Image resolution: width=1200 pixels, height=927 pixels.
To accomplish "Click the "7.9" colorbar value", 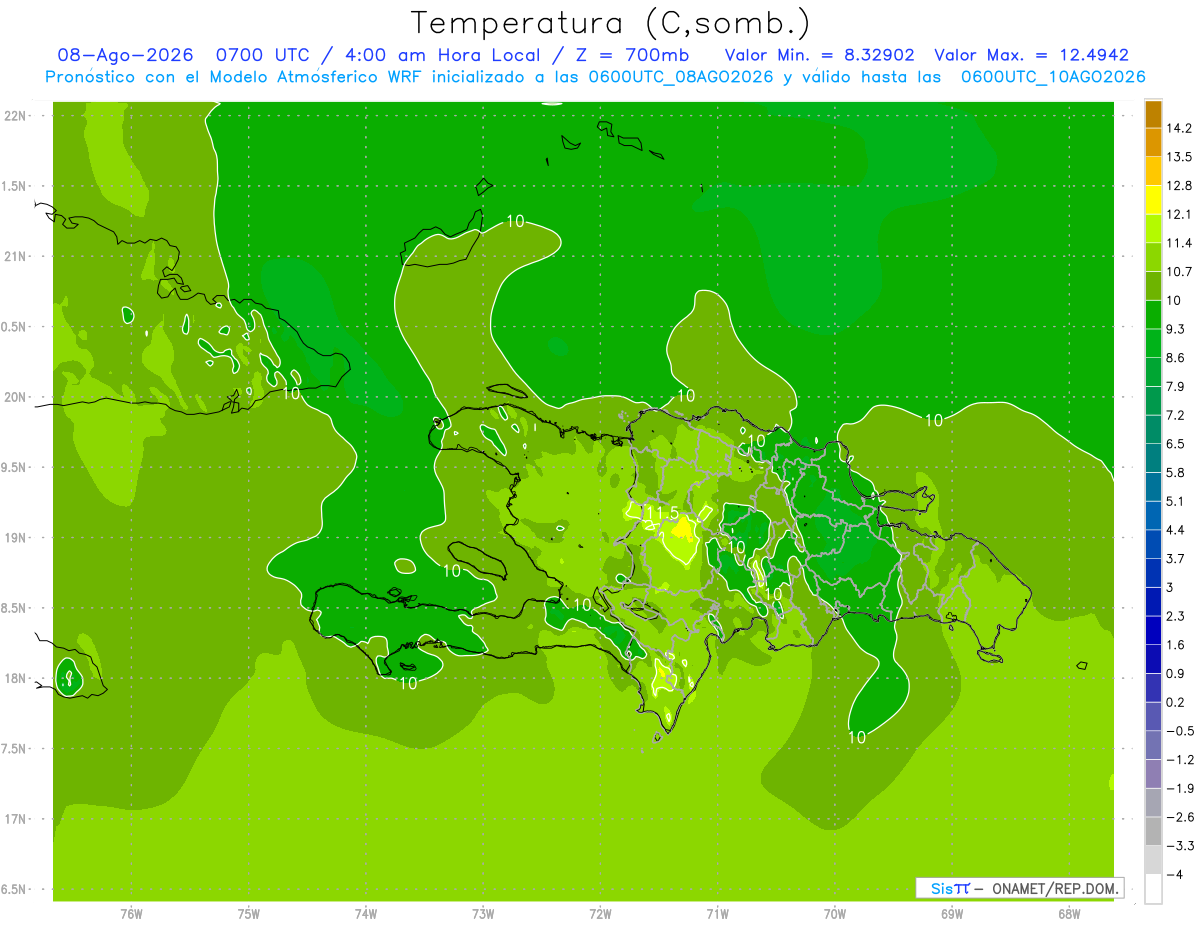I will pyautogui.click(x=1177, y=386).
